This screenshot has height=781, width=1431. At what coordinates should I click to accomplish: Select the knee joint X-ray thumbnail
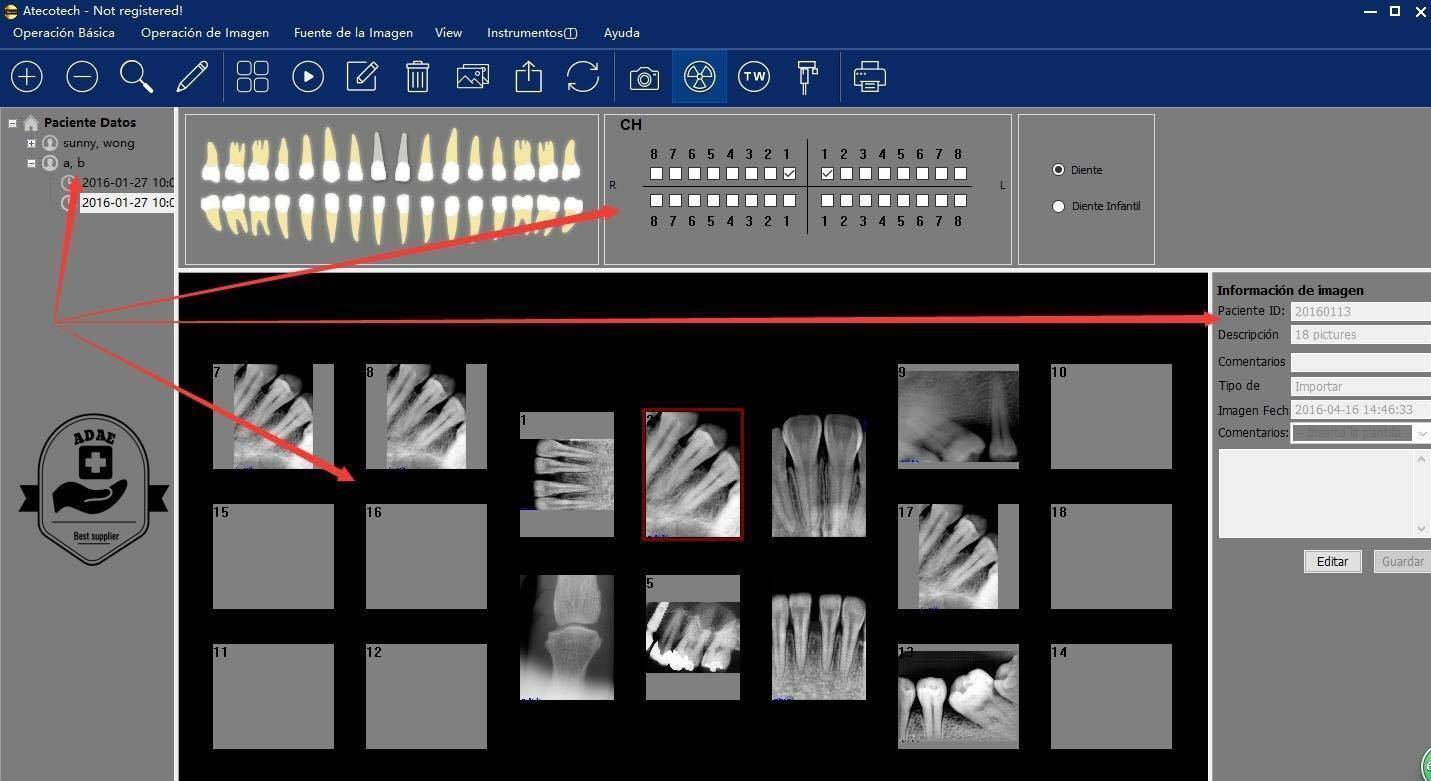(x=567, y=637)
